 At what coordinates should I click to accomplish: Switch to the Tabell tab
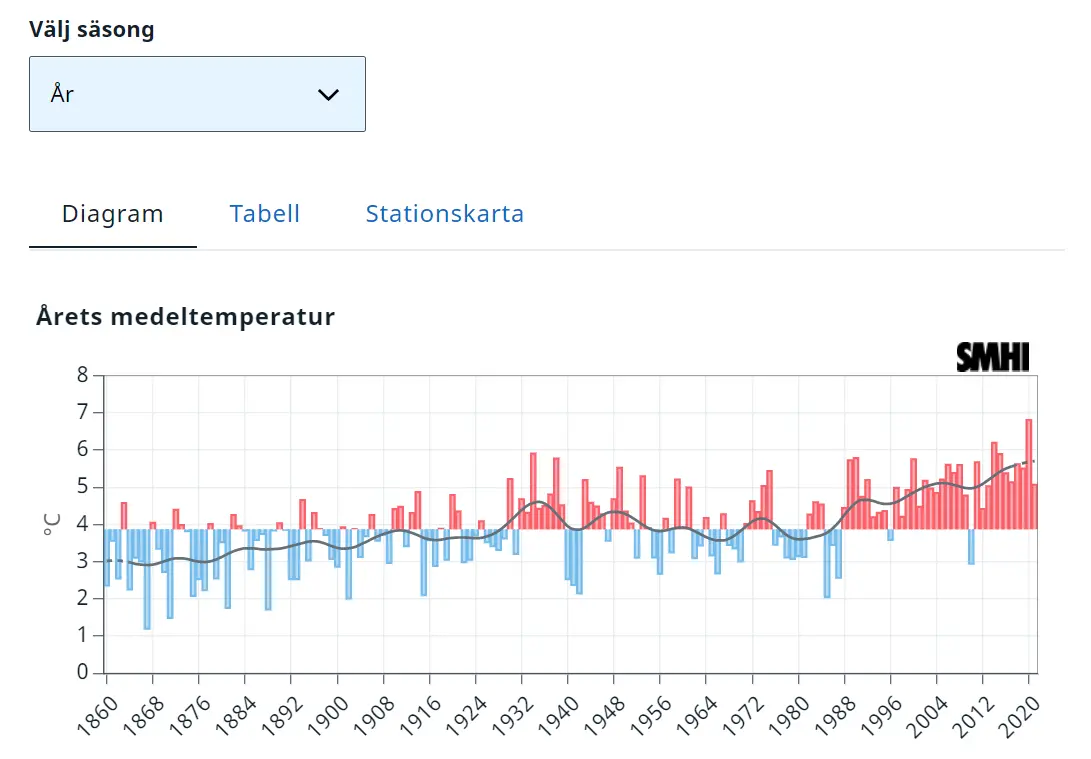pyautogui.click(x=264, y=214)
